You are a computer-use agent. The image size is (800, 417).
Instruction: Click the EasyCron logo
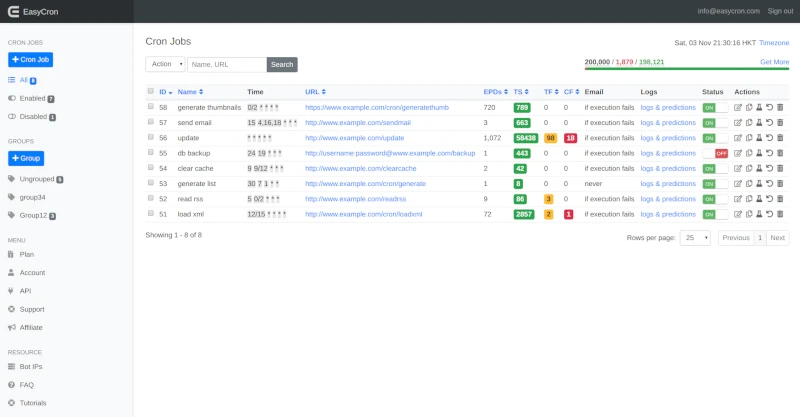[x=33, y=12]
